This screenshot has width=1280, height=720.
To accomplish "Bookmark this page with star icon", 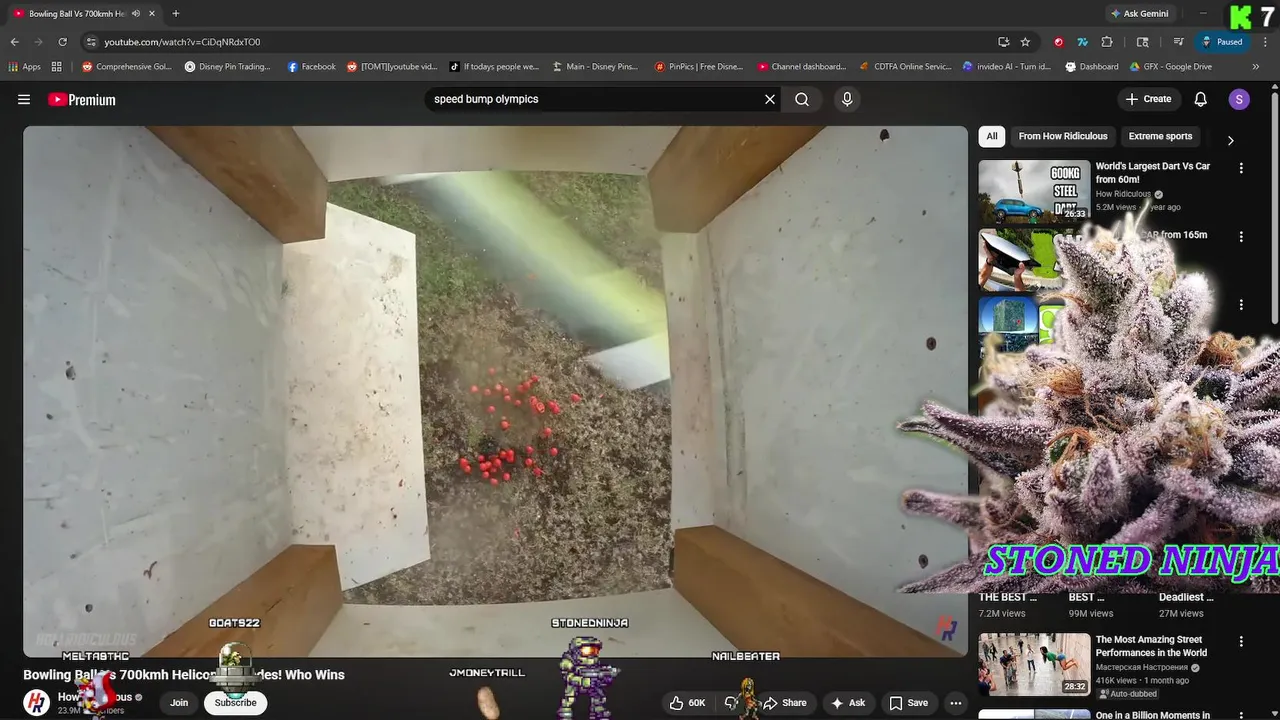I will [x=1025, y=42].
